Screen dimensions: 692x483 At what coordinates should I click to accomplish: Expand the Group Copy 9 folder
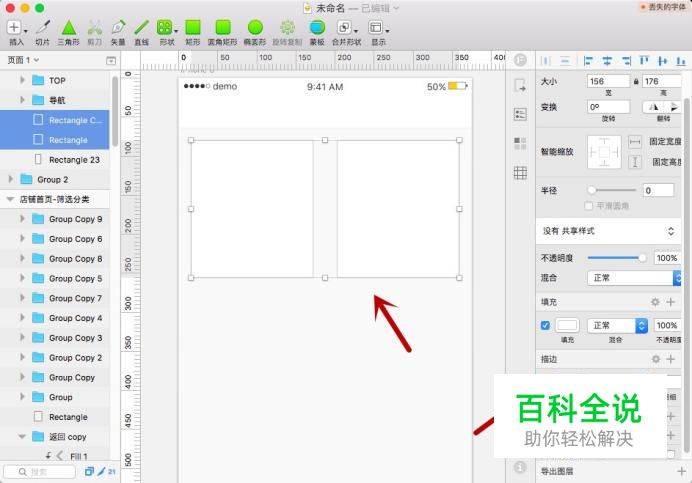tap(22, 219)
